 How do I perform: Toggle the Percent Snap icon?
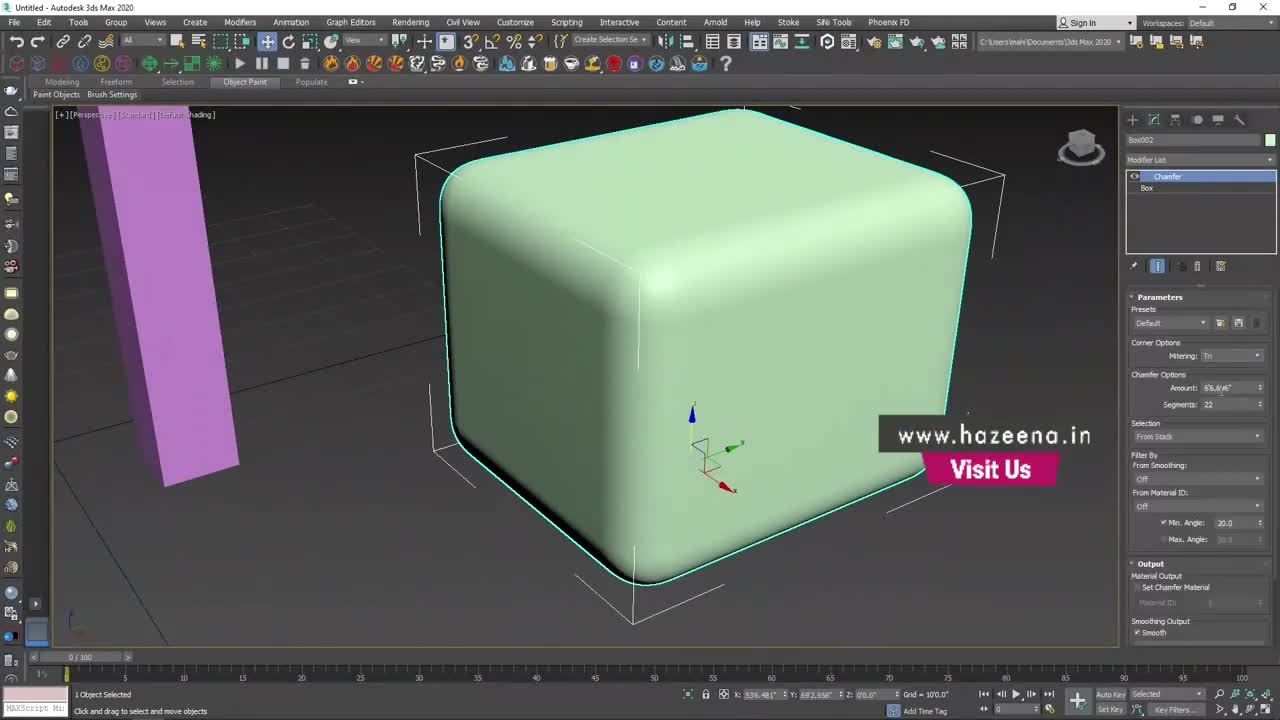tap(514, 41)
